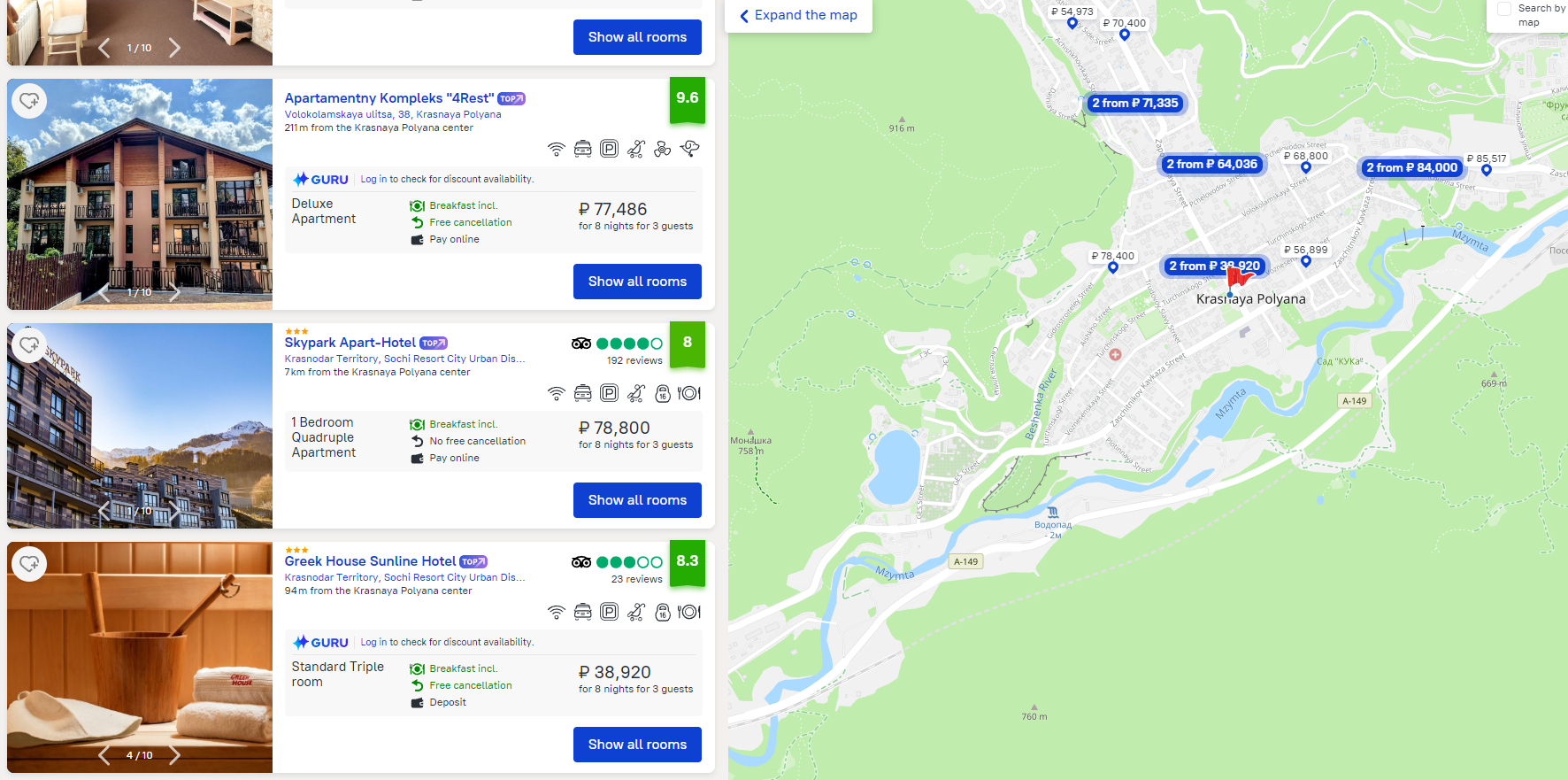The height and width of the screenshot is (780, 1568).
Task: Select the ₽ 56,899 map price marker
Action: point(1306,255)
